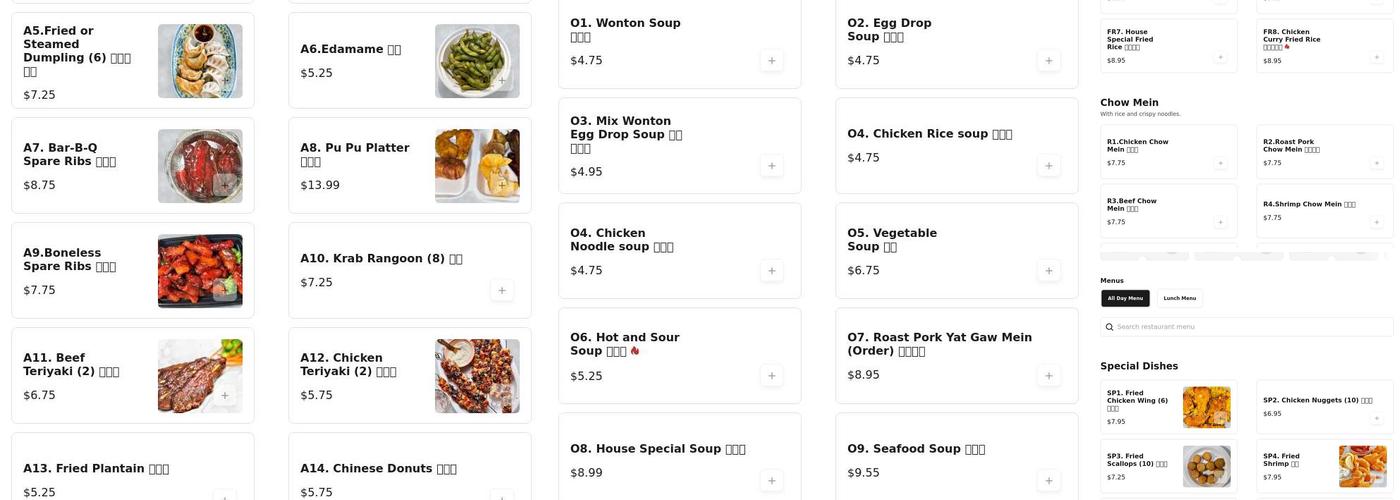Add O1. Wonton Soup with plus icon
This screenshot has height=500, width=1400.
point(771,61)
